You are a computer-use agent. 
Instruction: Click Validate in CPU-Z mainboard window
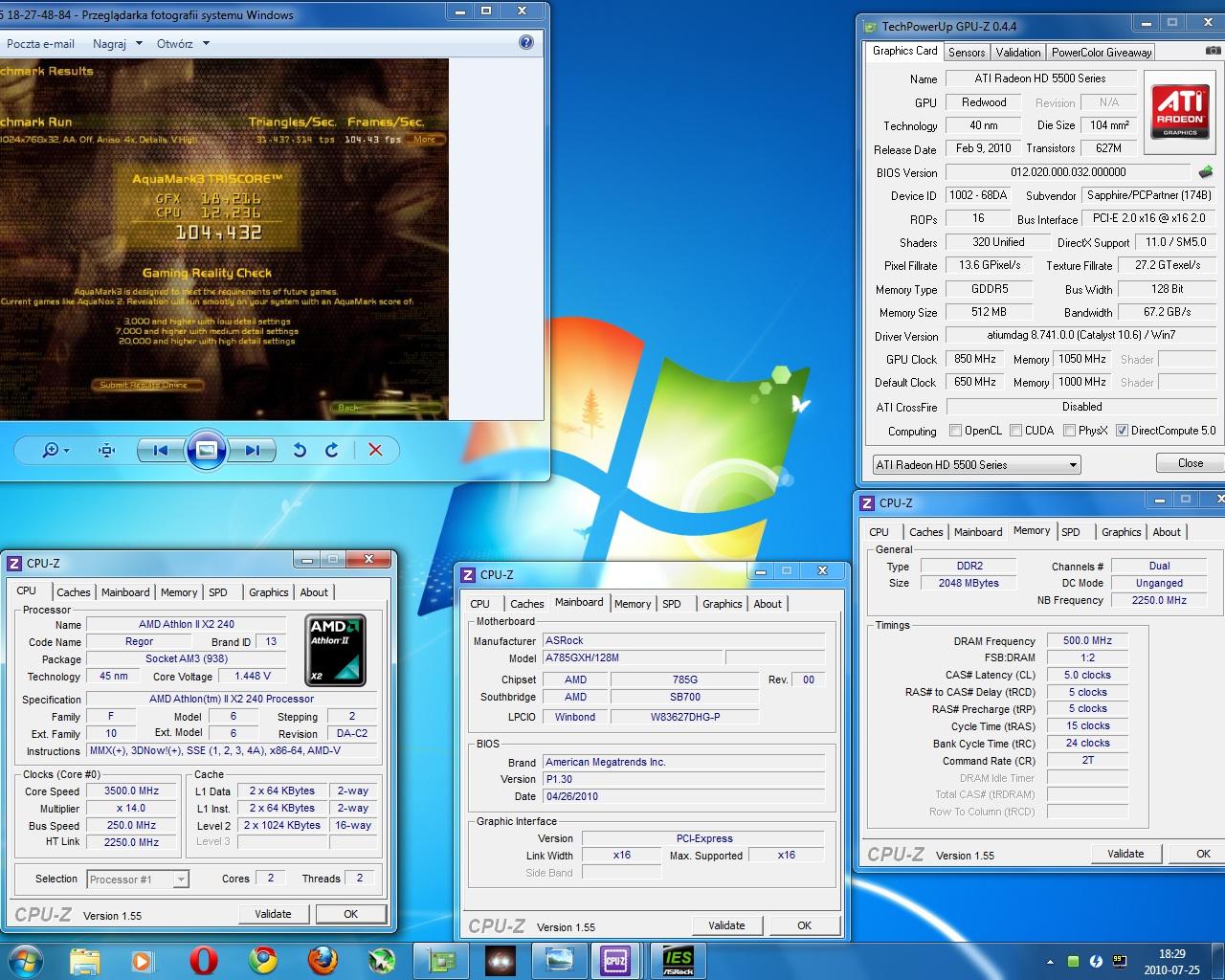pos(726,925)
